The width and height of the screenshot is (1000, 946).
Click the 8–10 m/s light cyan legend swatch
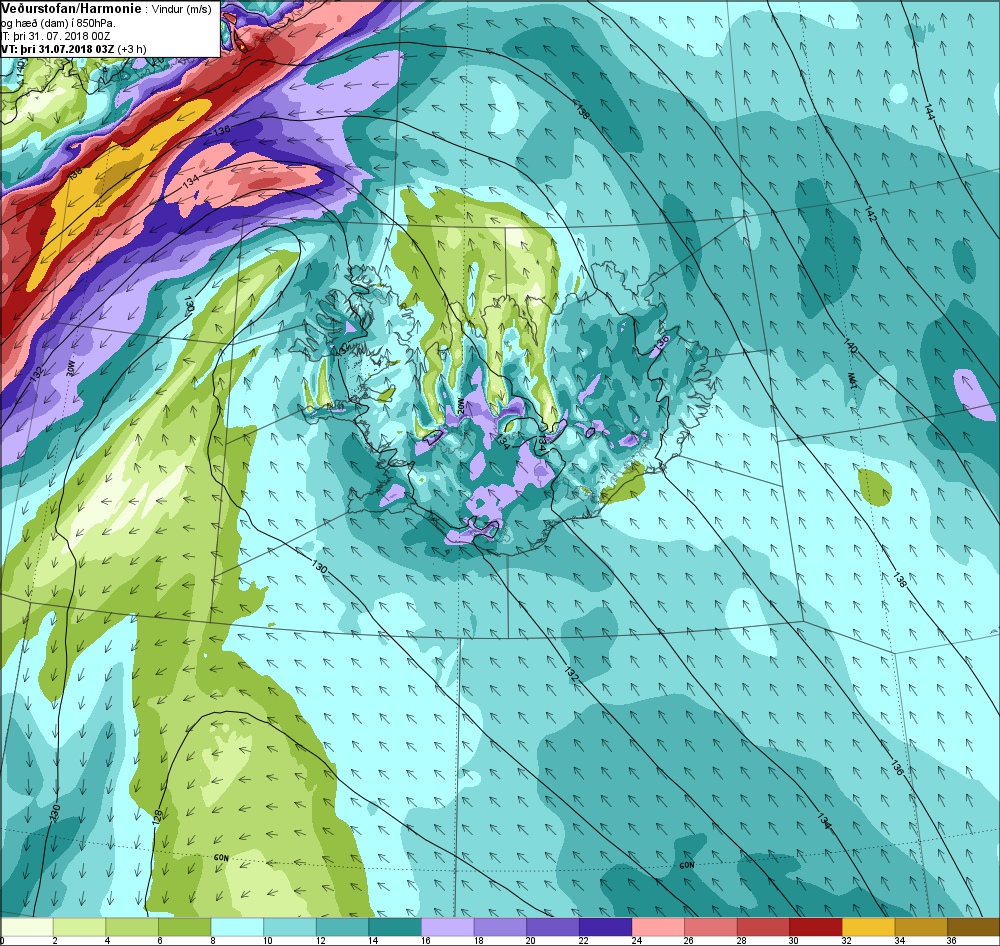tap(237, 926)
